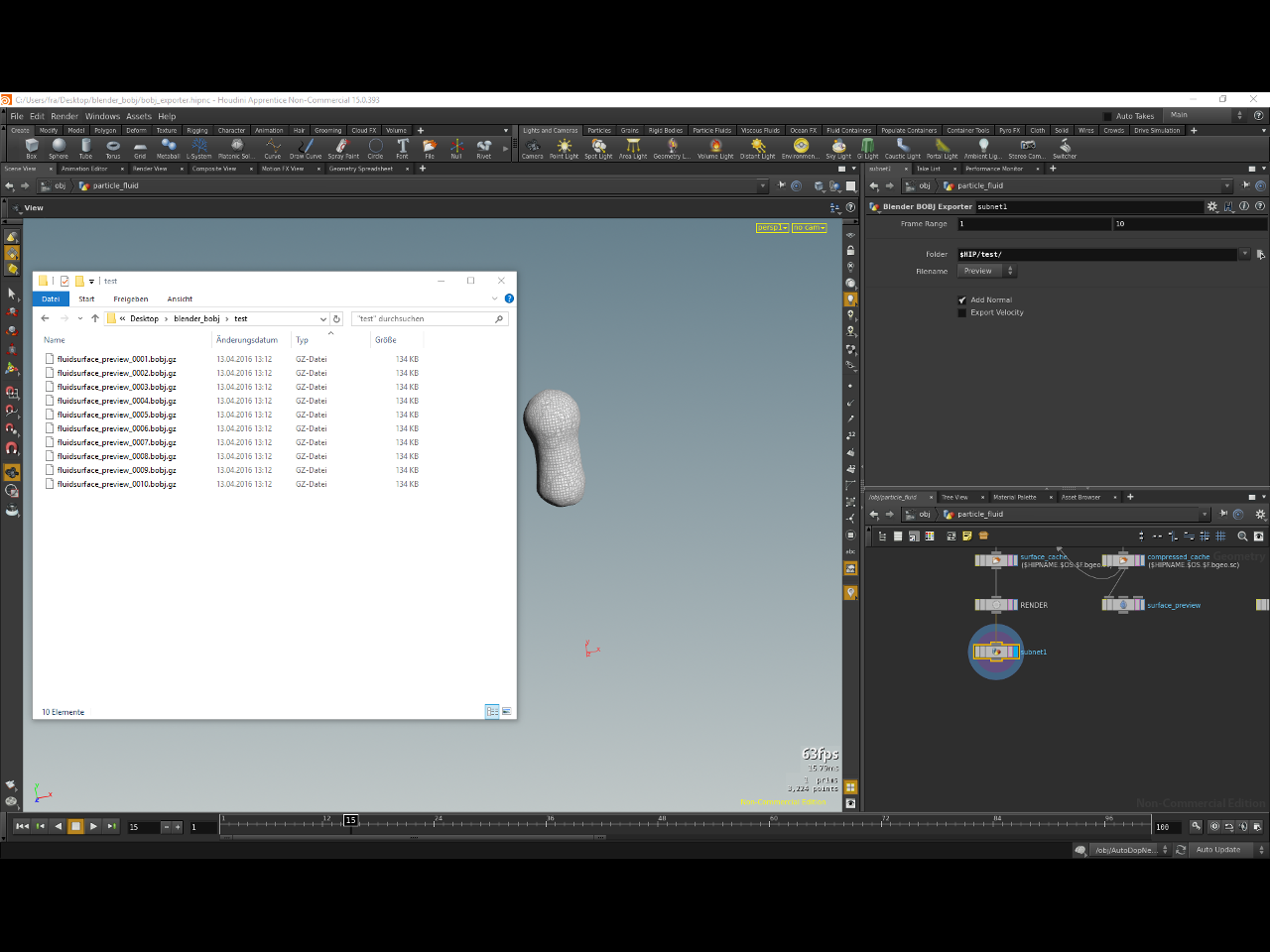The height and width of the screenshot is (952, 1270).
Task: Click the Desktop breadcrumb in Explorer
Action: click(x=143, y=318)
